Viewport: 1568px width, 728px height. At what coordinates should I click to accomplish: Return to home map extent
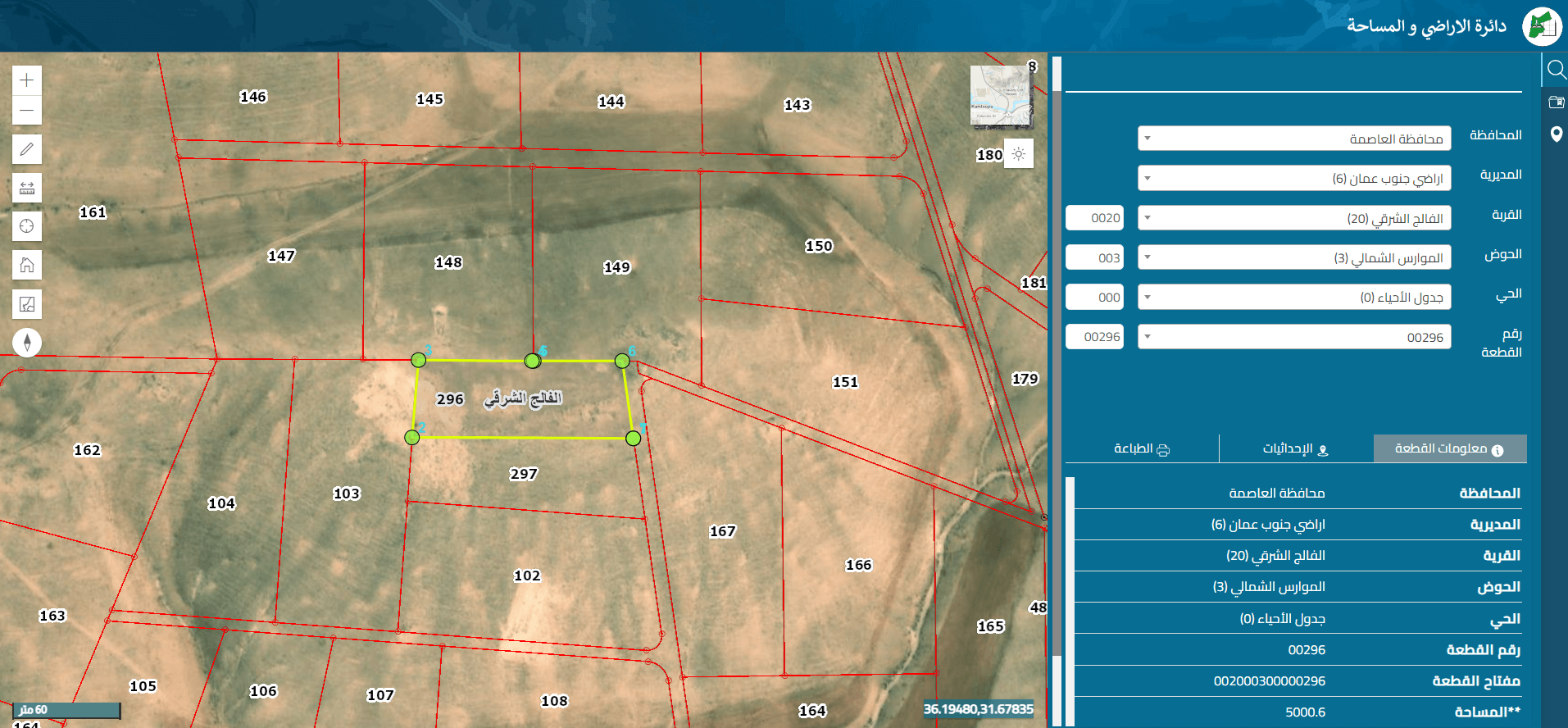(x=27, y=265)
